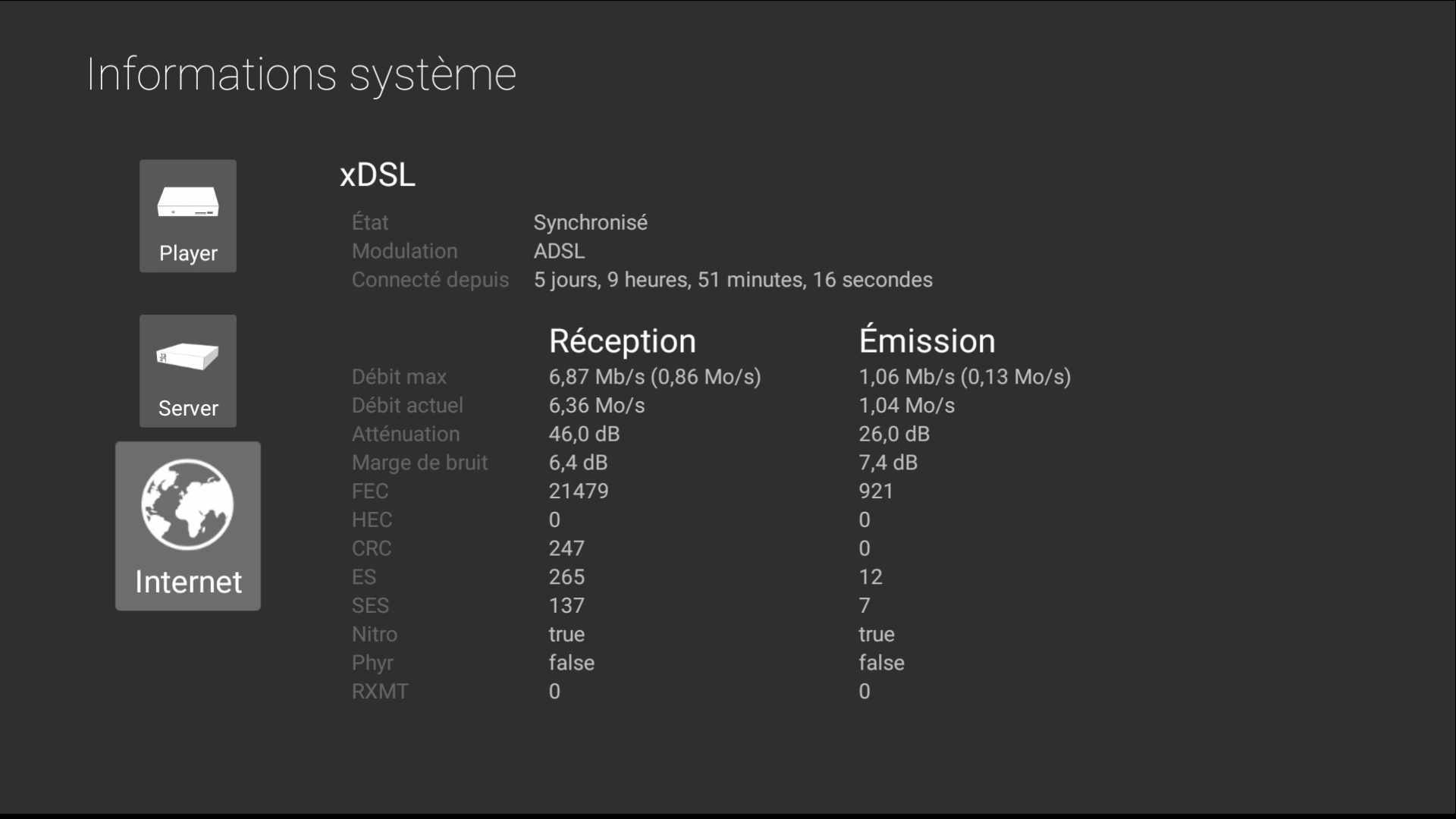The height and width of the screenshot is (819, 1456).
Task: Click the xDSL section heading
Action: click(378, 175)
